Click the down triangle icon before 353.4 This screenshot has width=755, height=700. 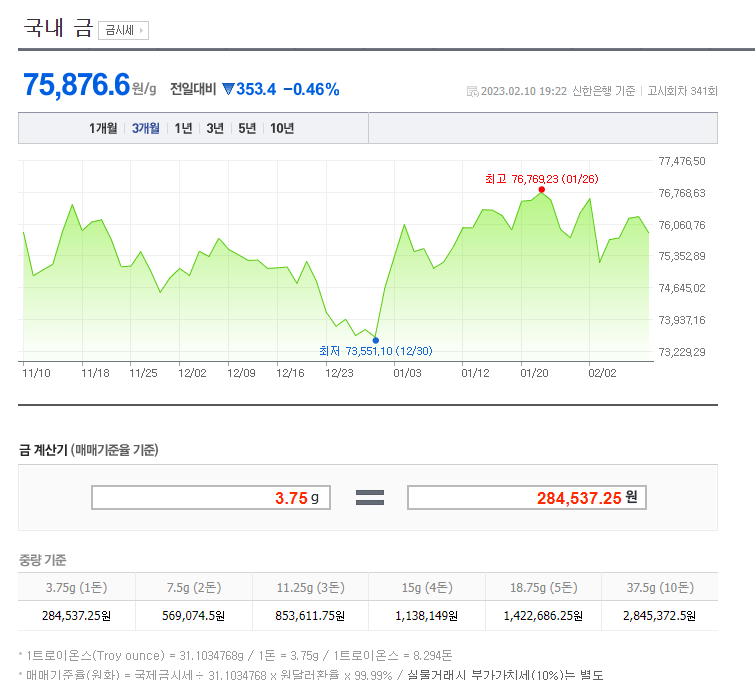pyautogui.click(x=228, y=89)
